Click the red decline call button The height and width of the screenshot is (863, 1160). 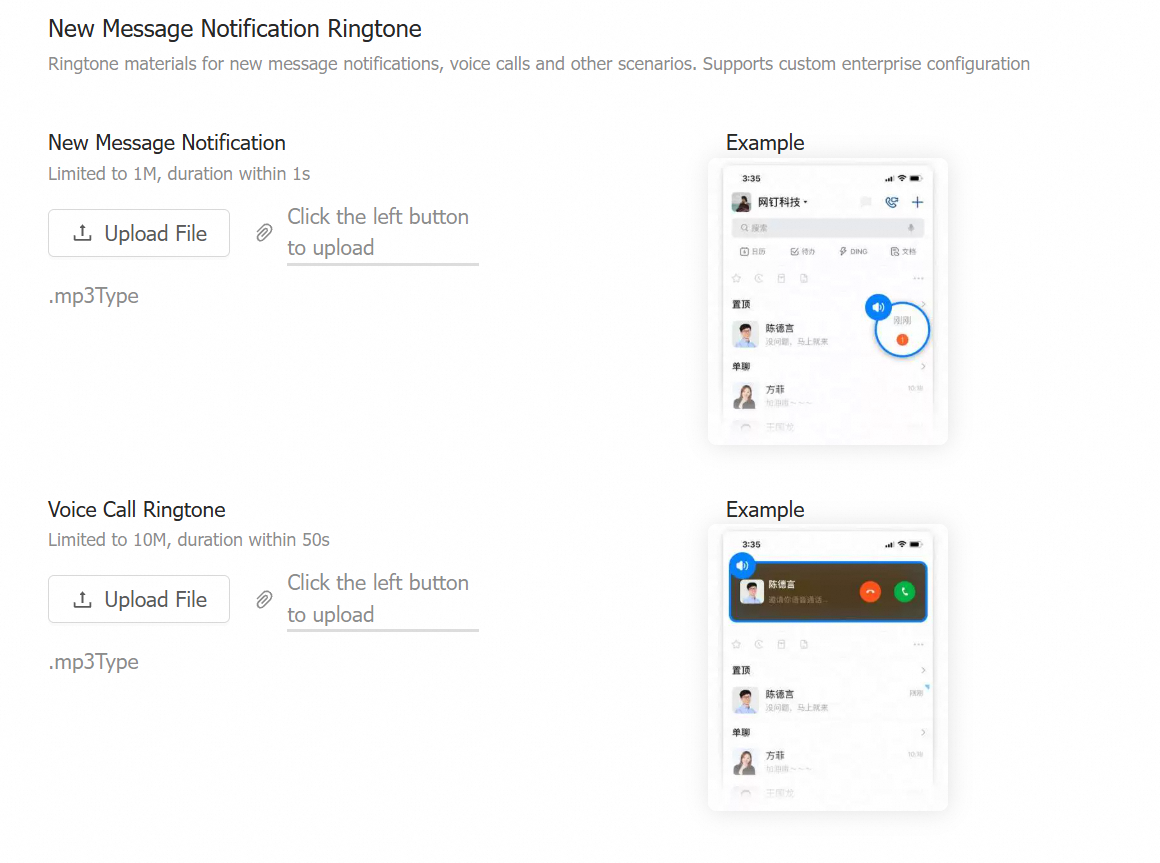[x=871, y=592]
